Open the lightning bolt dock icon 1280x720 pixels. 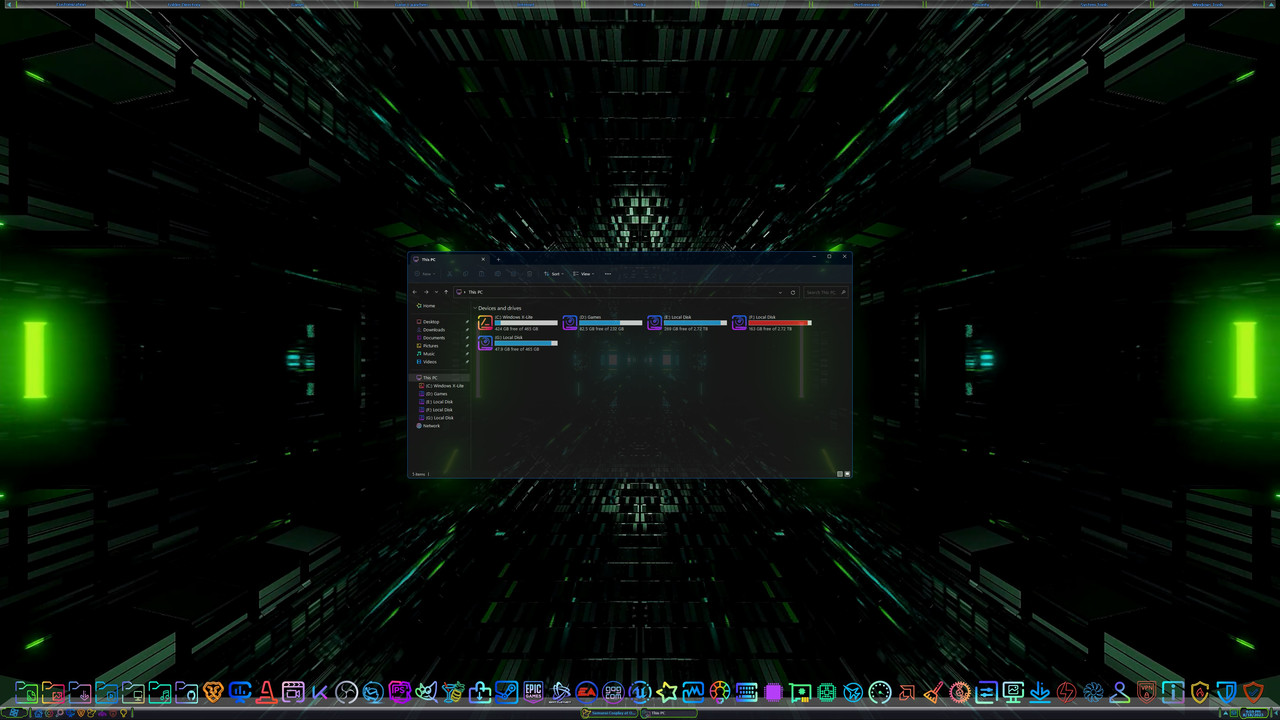click(x=1066, y=691)
